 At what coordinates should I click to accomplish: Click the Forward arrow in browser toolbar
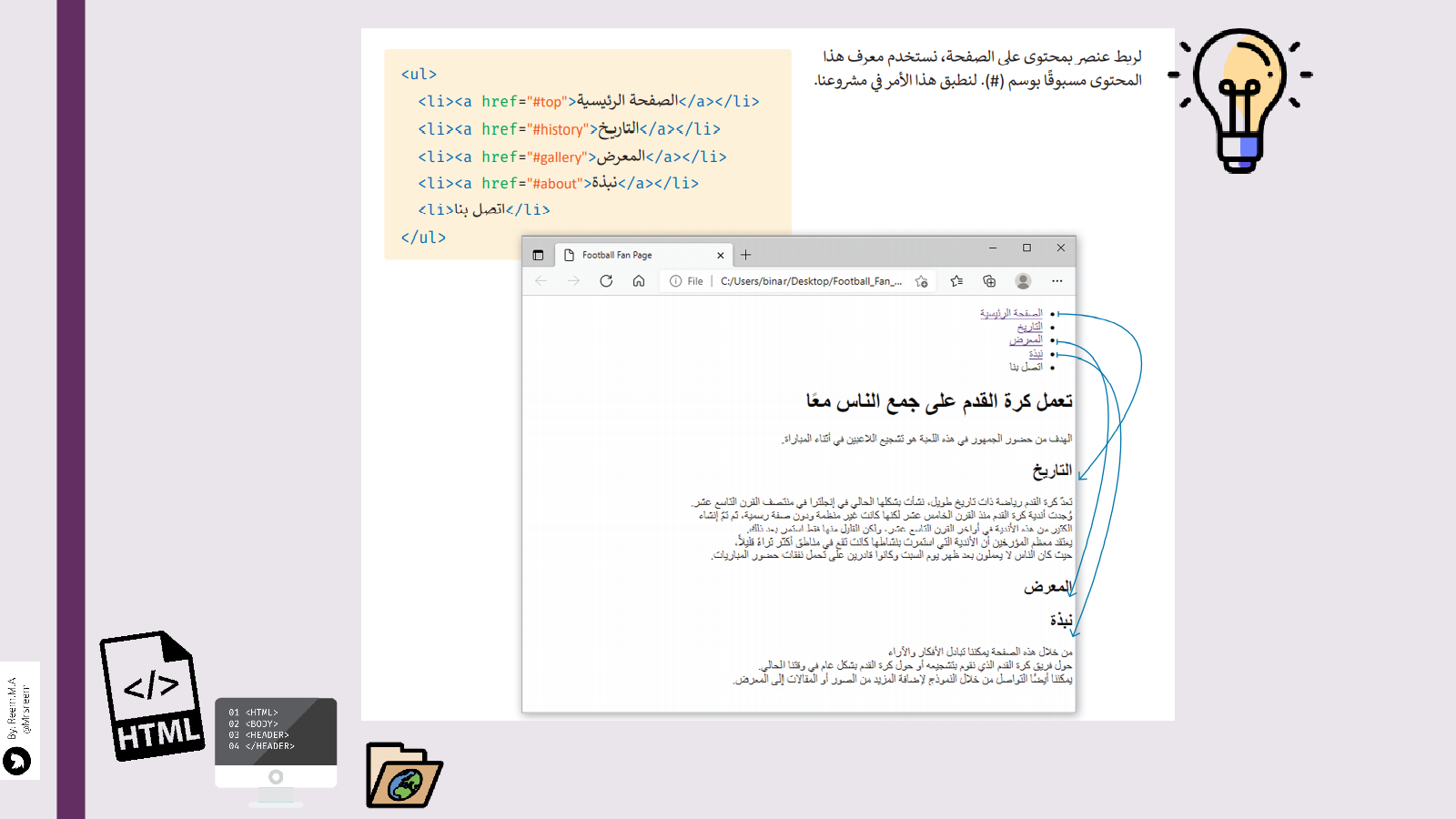click(x=573, y=281)
